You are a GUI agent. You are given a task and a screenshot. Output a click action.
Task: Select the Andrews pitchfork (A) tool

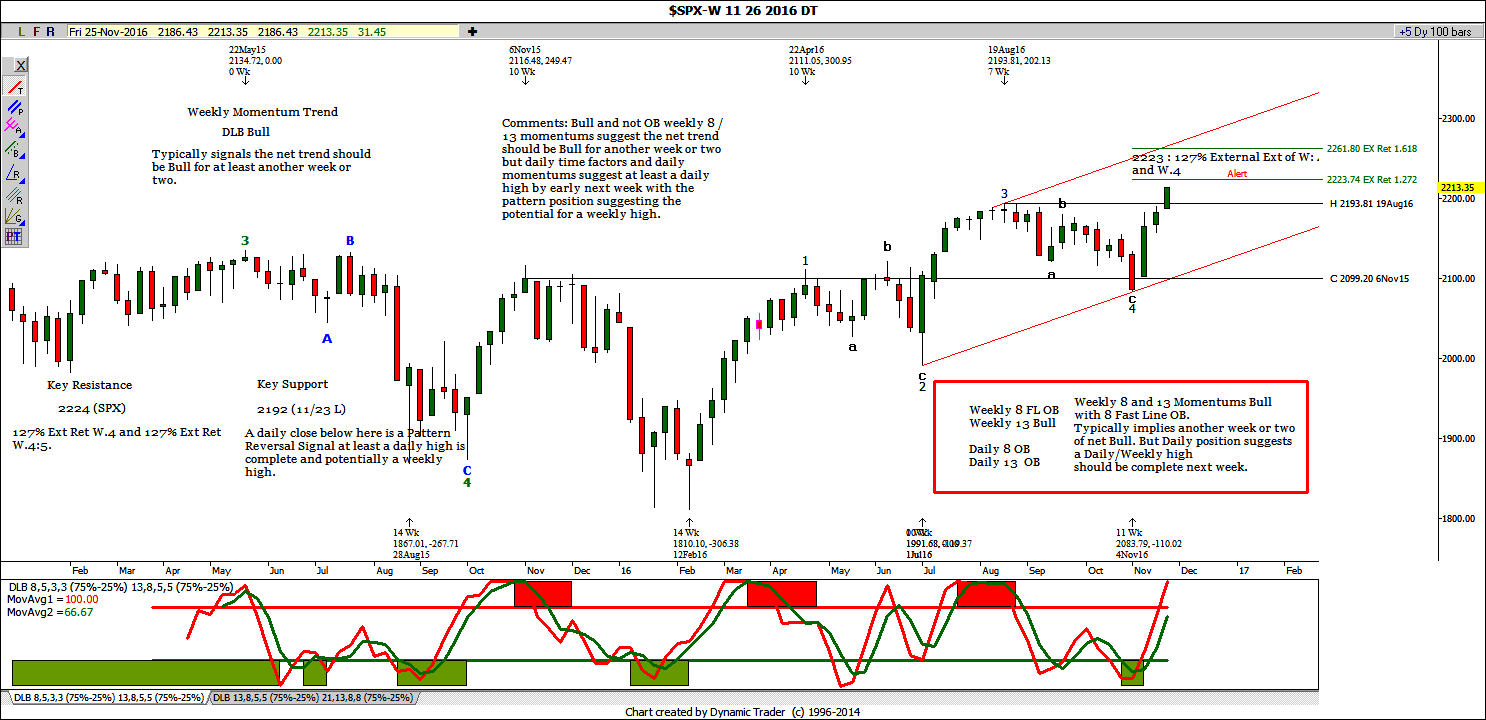[14, 126]
